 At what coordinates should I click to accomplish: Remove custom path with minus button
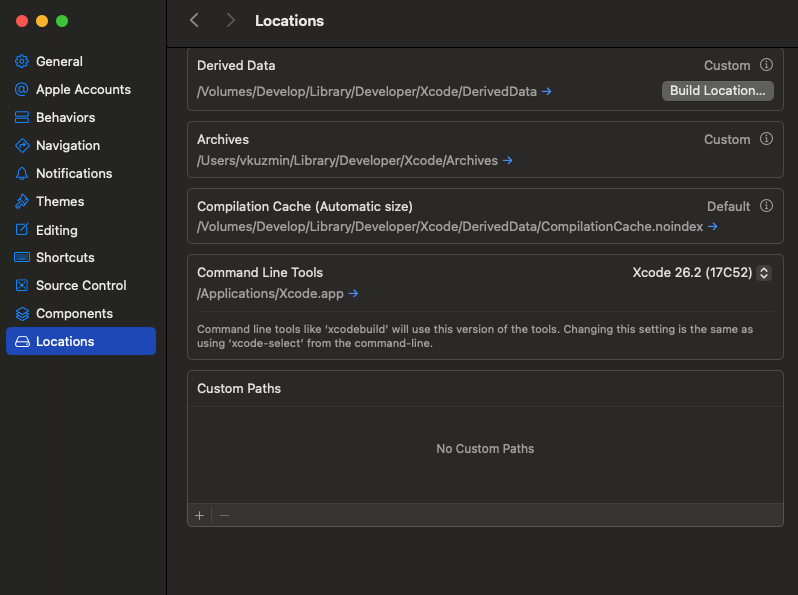224,516
